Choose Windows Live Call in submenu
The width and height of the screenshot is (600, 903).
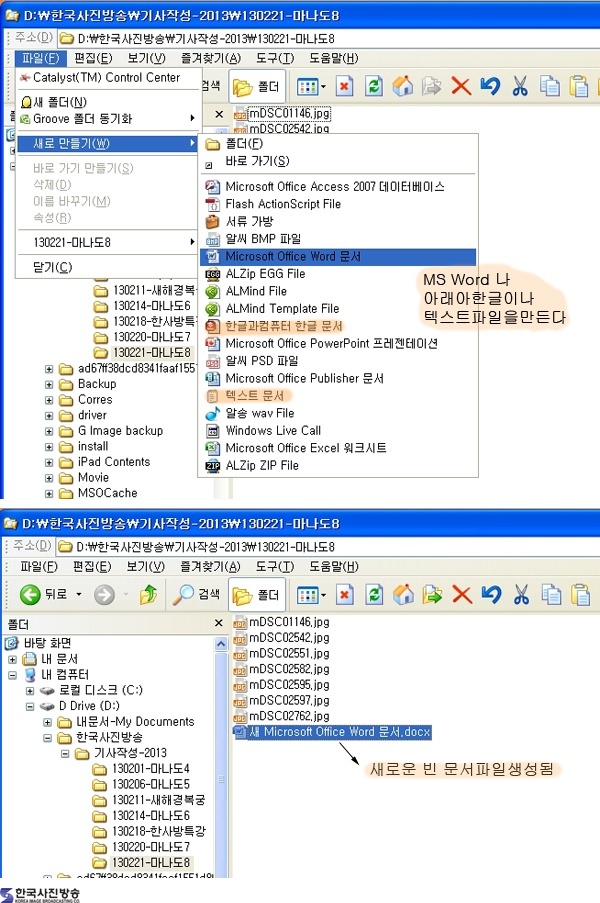point(338,431)
